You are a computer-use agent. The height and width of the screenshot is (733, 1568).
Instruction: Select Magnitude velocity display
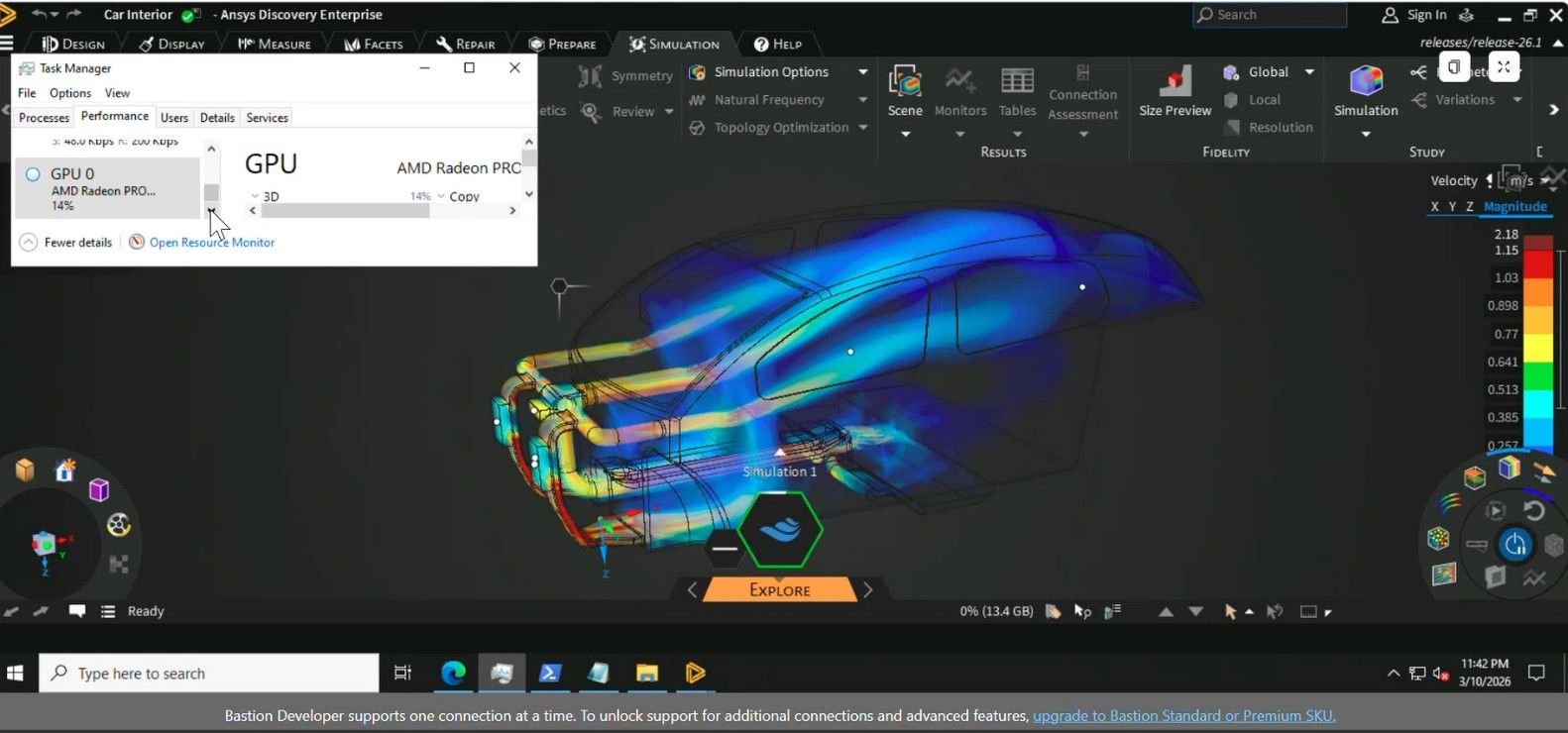pos(1515,207)
